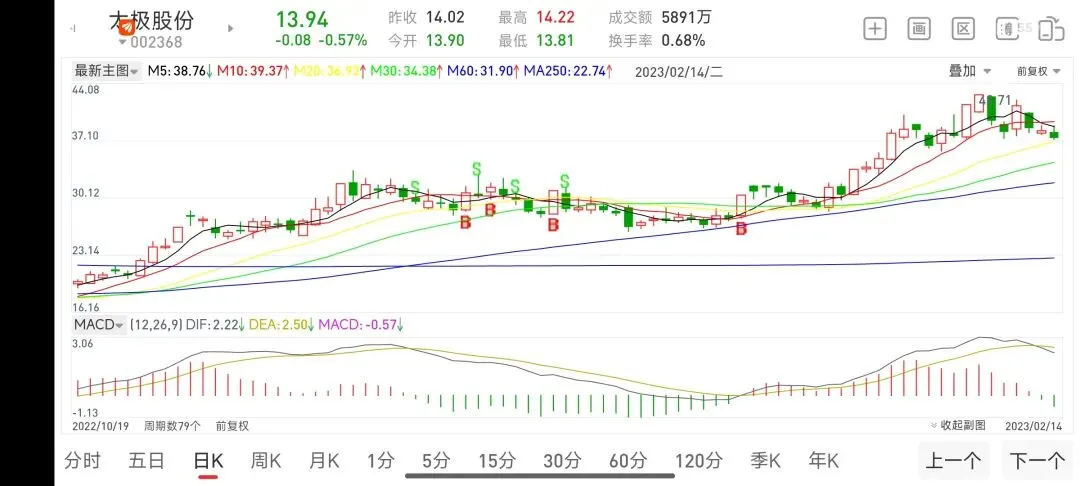Switch to the 季K tab
The image size is (1080, 486).
pos(765,461)
